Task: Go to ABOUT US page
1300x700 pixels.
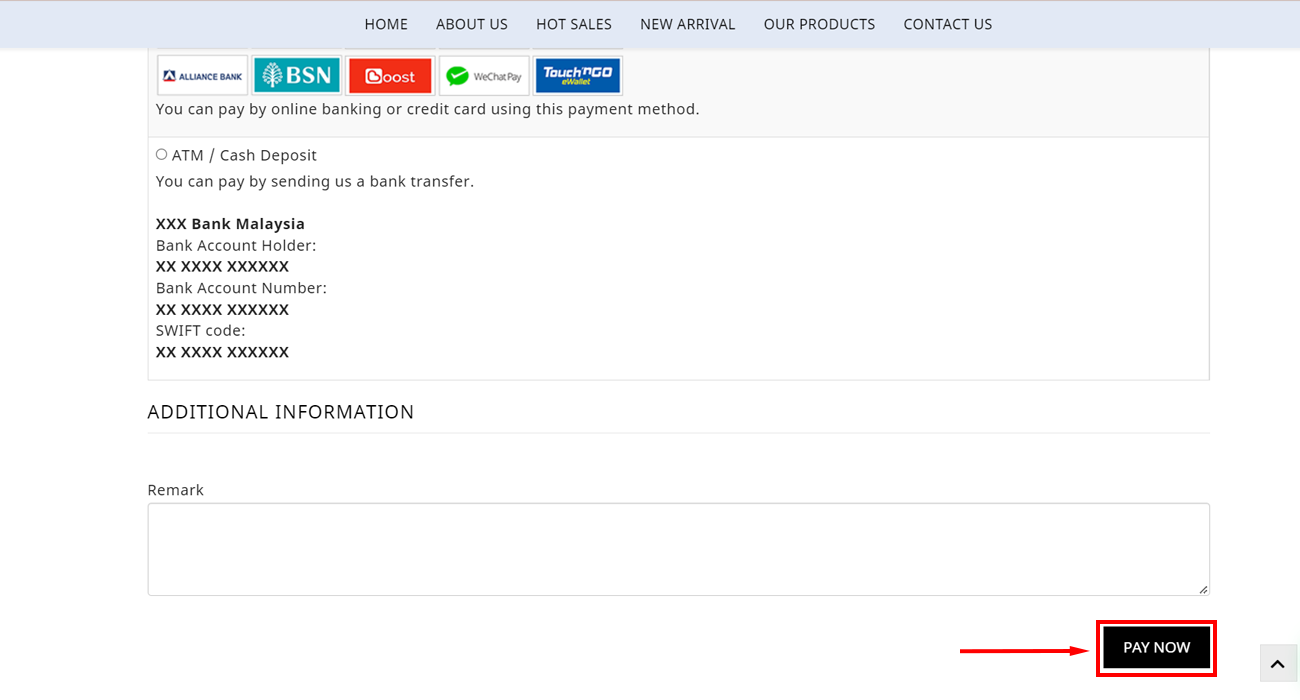Action: click(x=472, y=24)
